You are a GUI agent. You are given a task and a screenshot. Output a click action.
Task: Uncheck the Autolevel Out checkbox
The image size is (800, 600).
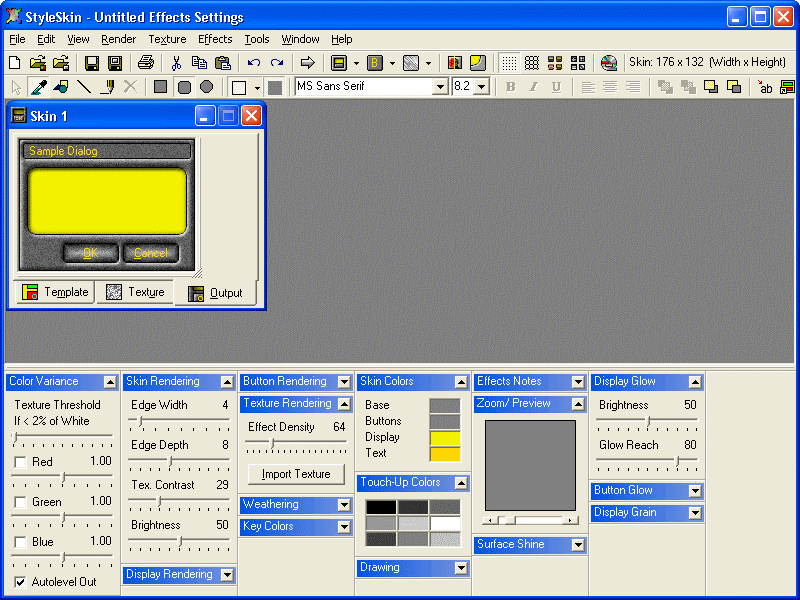point(20,582)
